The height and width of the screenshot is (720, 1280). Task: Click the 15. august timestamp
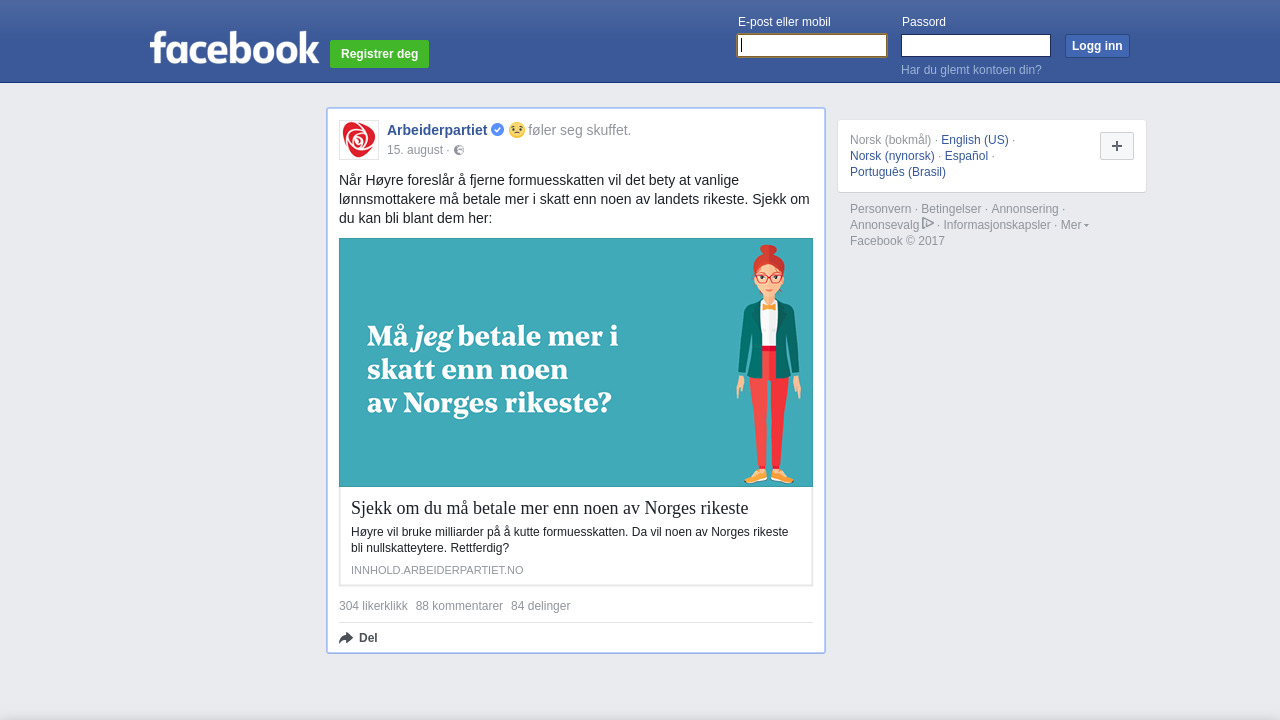click(415, 150)
